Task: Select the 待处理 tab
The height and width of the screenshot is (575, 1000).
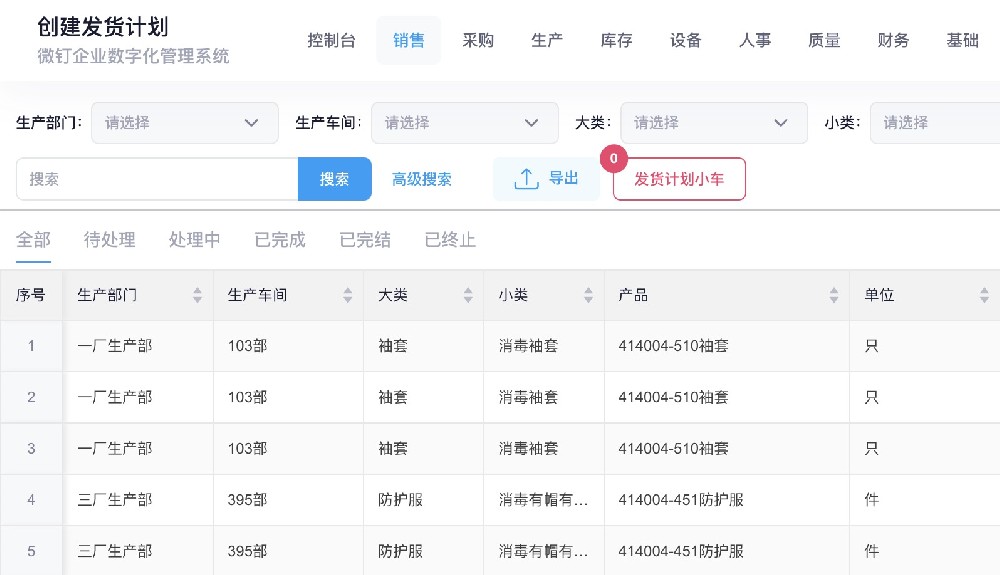Action: coord(109,240)
